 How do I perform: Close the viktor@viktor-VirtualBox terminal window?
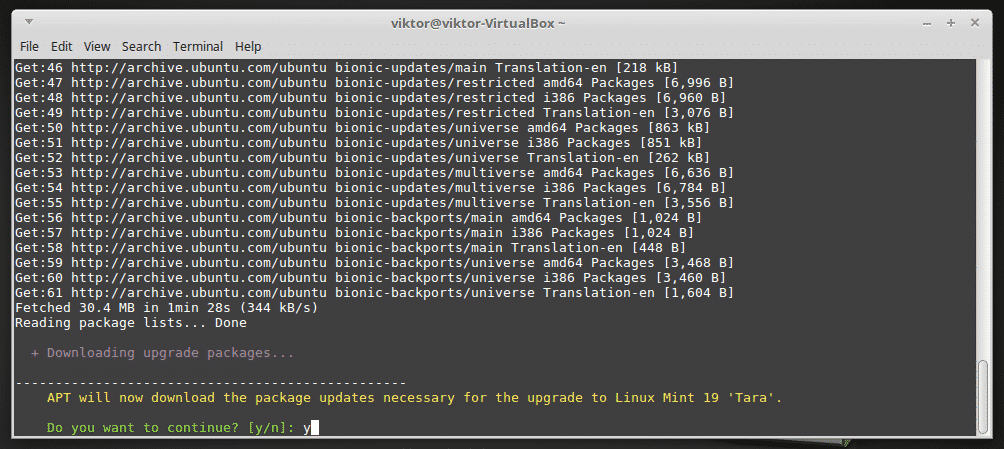(x=975, y=21)
